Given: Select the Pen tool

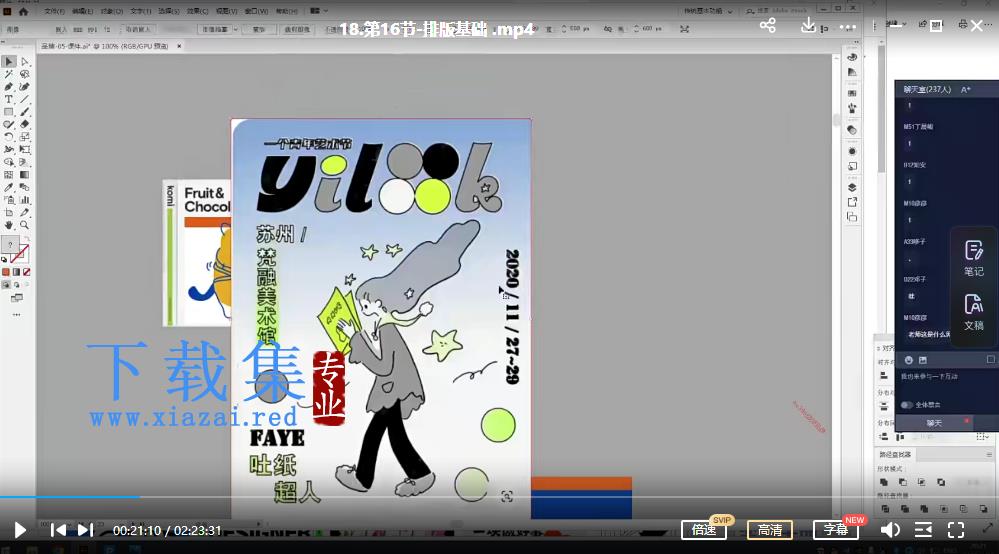Looking at the screenshot, I should pos(9,87).
